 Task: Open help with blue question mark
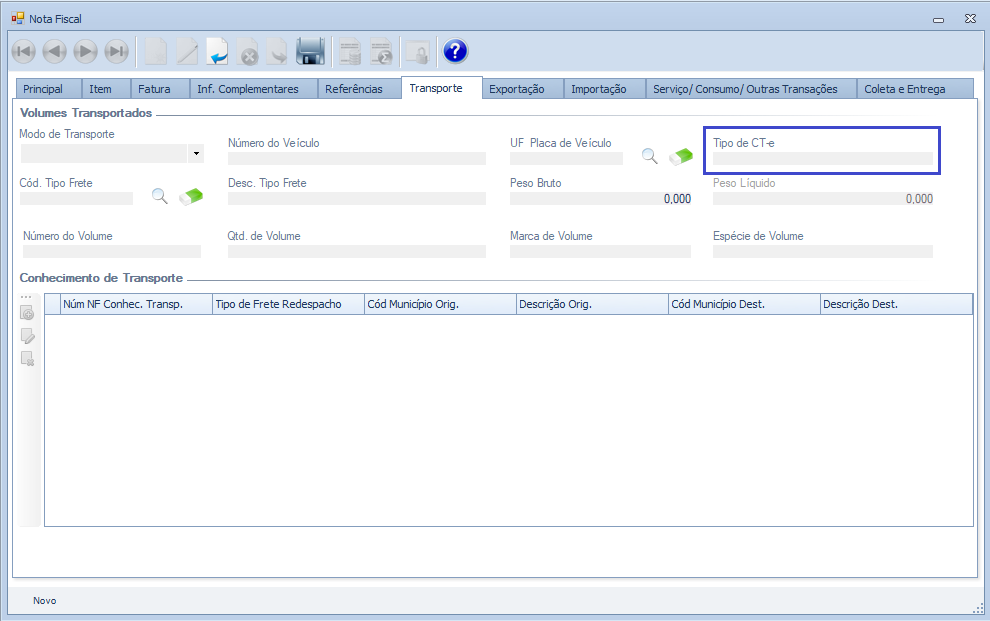tap(455, 51)
